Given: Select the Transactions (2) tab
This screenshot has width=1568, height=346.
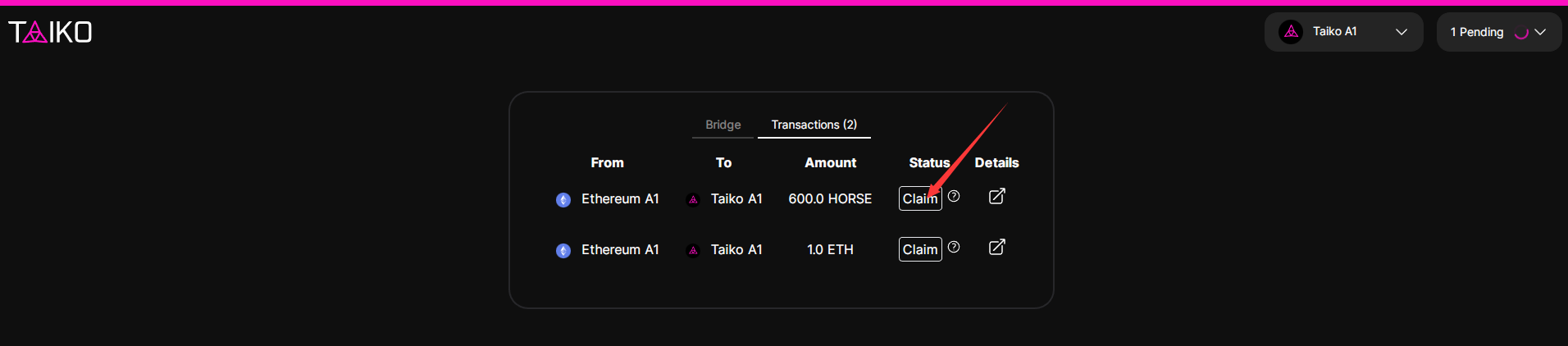Looking at the screenshot, I should point(814,125).
